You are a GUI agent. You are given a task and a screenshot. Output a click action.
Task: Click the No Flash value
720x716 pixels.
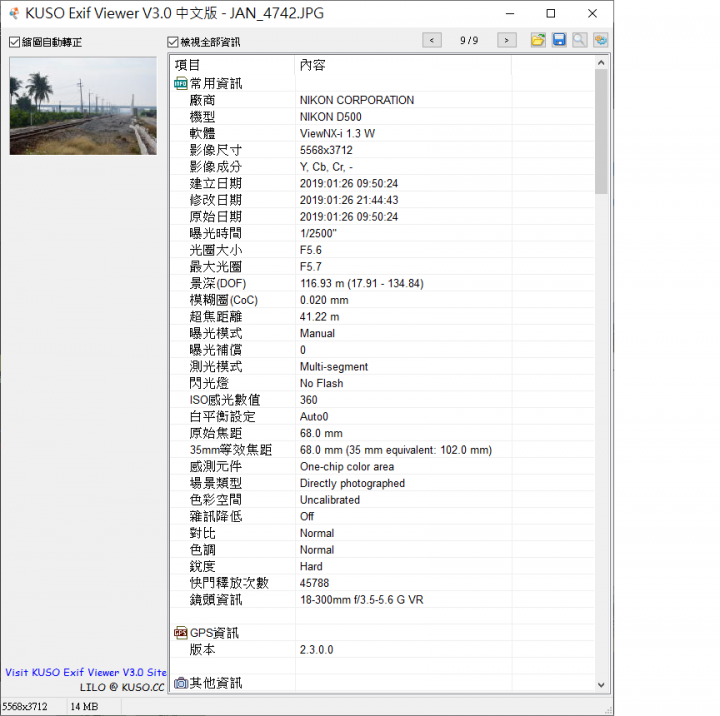pyautogui.click(x=321, y=383)
